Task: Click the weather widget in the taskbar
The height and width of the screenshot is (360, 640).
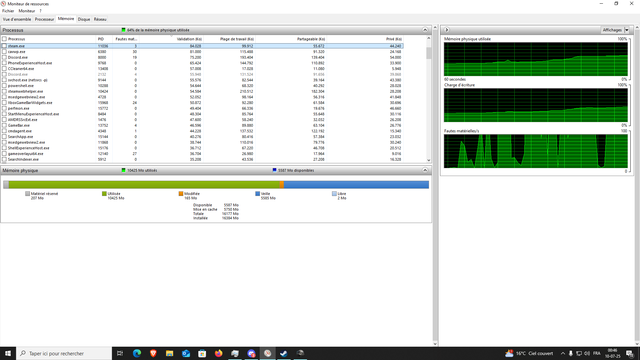Action: (x=529, y=353)
